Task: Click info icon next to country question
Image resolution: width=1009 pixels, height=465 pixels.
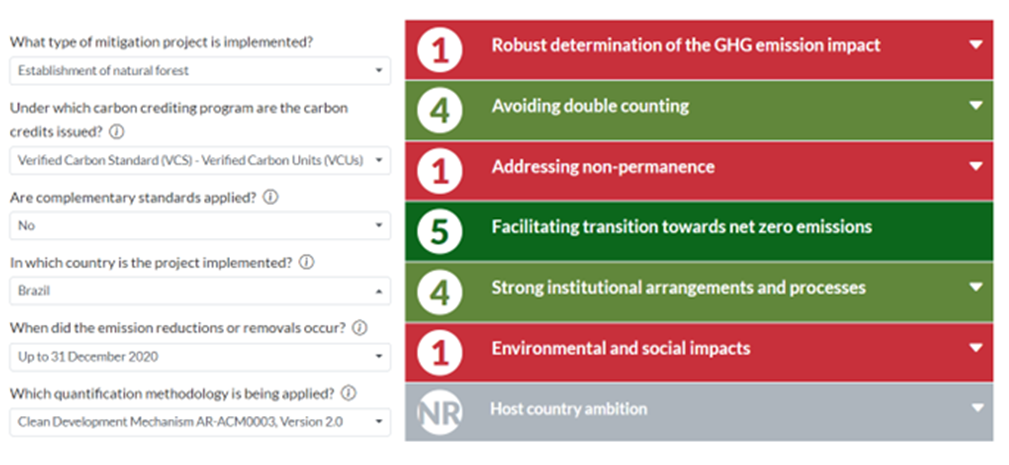Action: pos(307,263)
